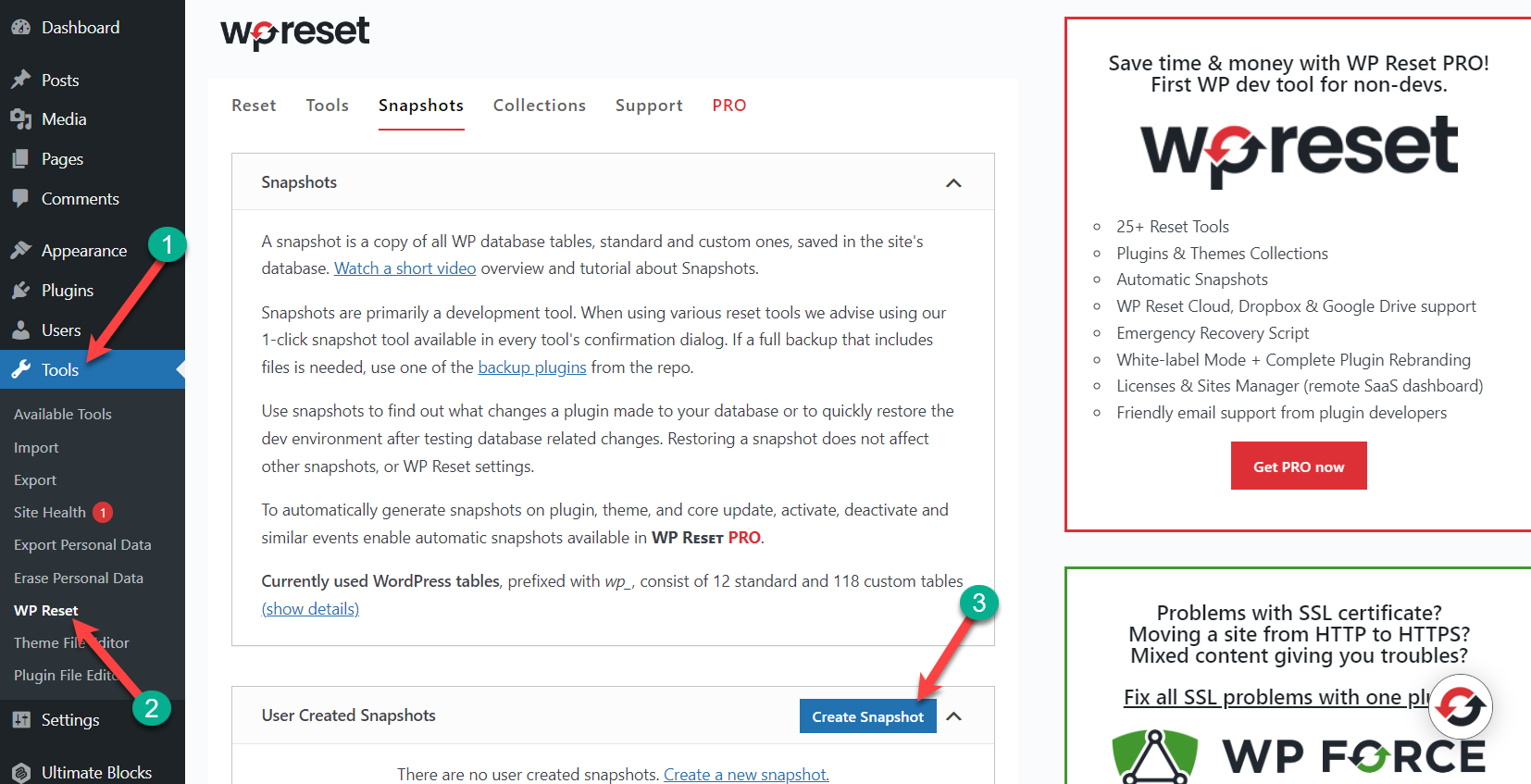1531x784 pixels.
Task: Open the WP Reset PRO inline link
Action: 706,538
